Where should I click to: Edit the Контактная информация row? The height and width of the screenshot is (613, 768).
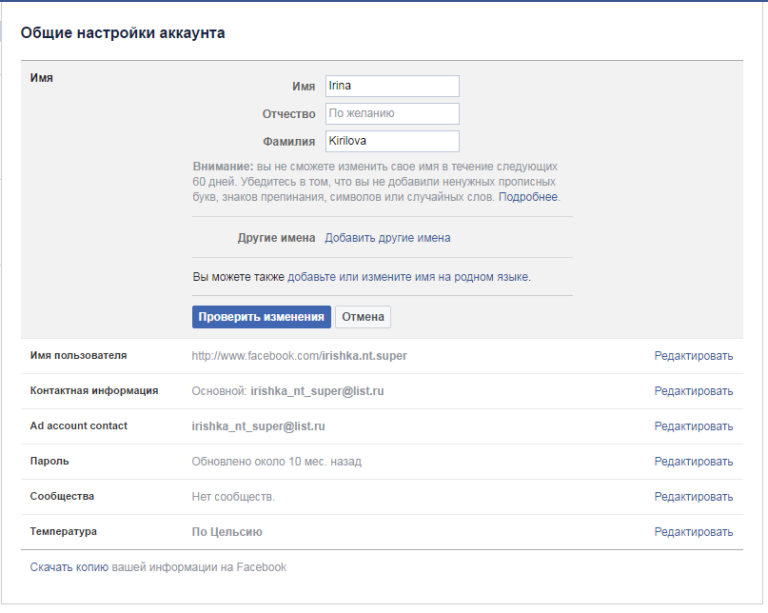(694, 391)
